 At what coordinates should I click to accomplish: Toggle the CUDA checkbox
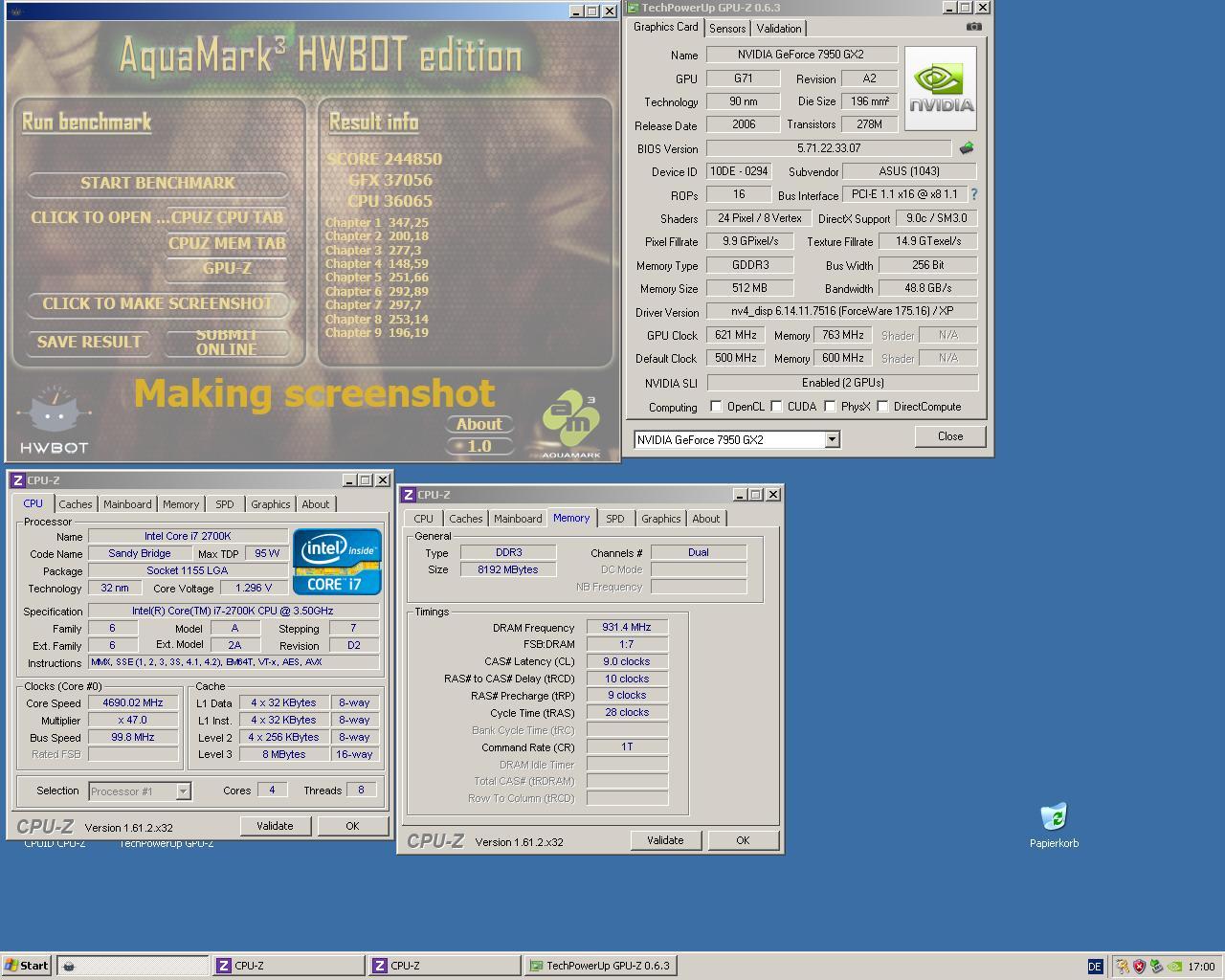[x=776, y=407]
